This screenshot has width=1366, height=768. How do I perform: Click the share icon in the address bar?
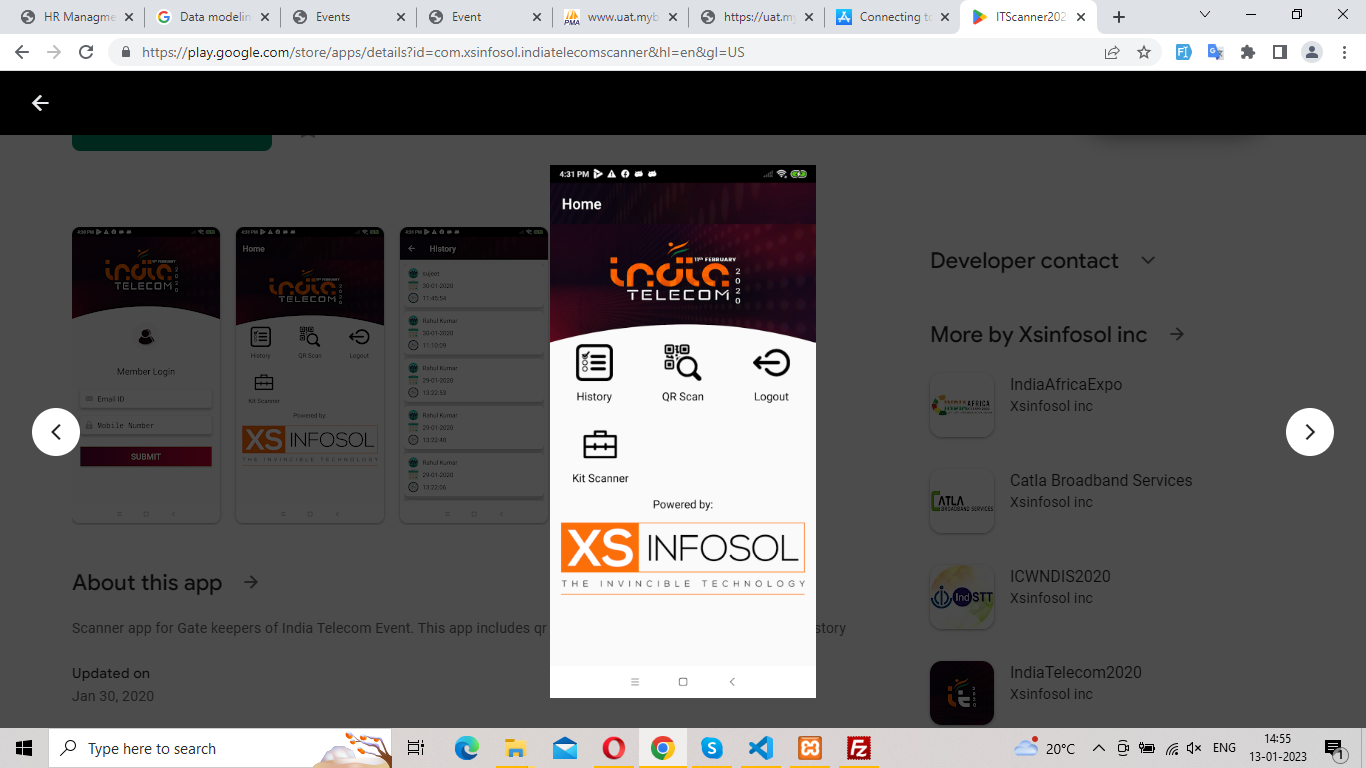[x=1112, y=52]
